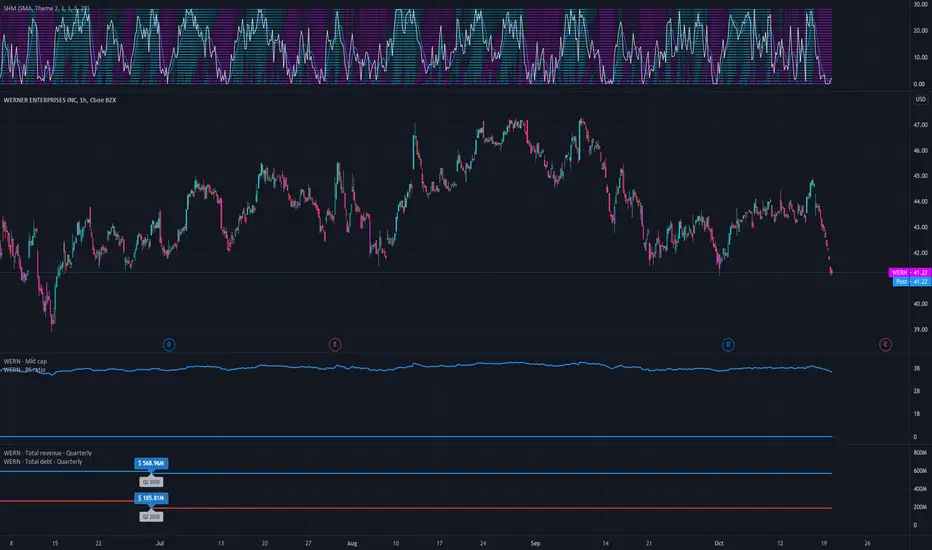
Task: Click the Post 41.22 price label
Action: [911, 281]
